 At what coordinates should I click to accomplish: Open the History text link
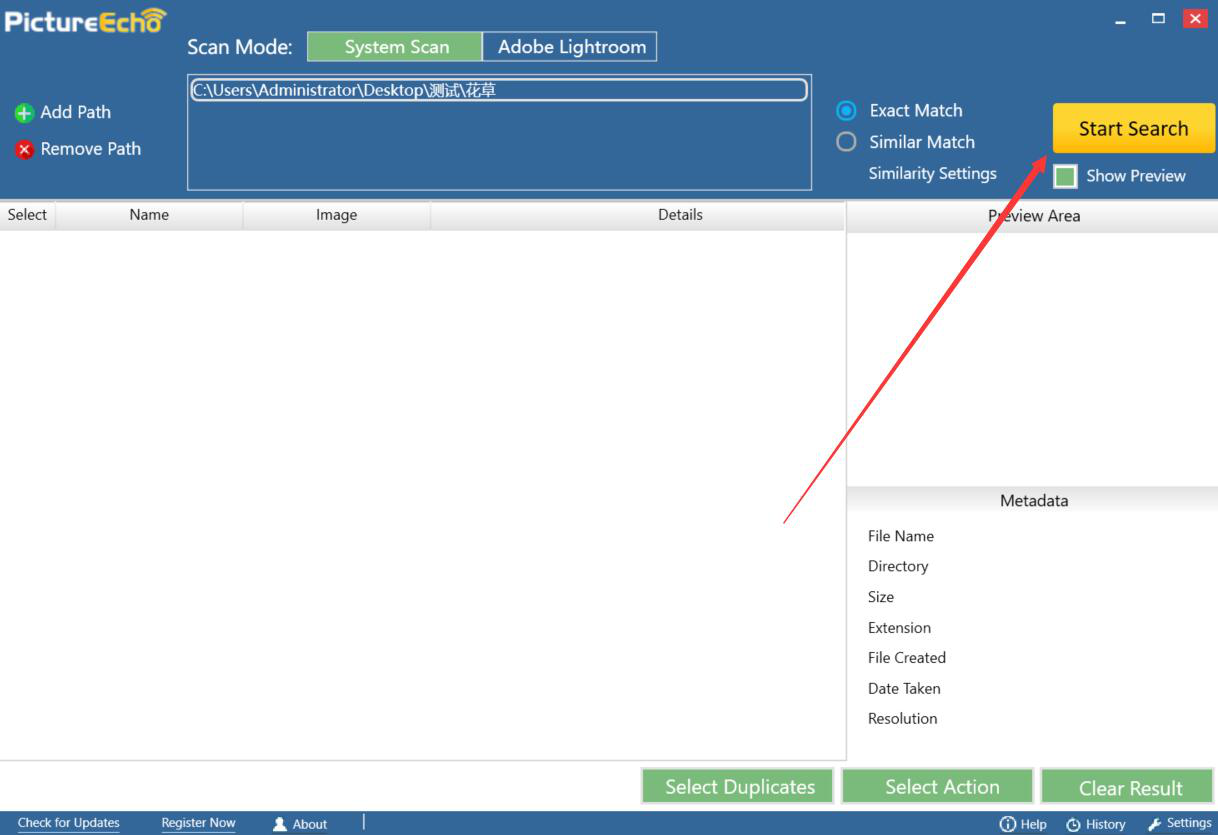tap(1106, 824)
